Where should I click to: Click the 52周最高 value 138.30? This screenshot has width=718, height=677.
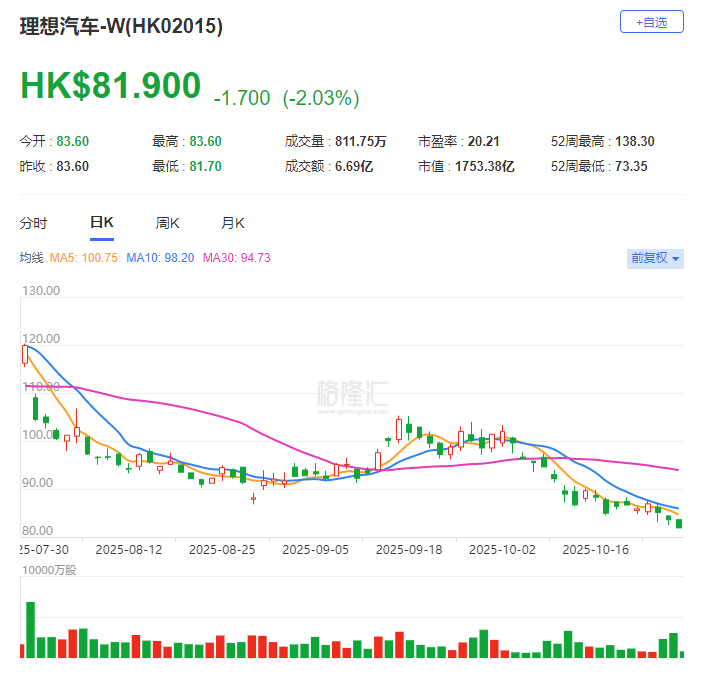tap(633, 141)
